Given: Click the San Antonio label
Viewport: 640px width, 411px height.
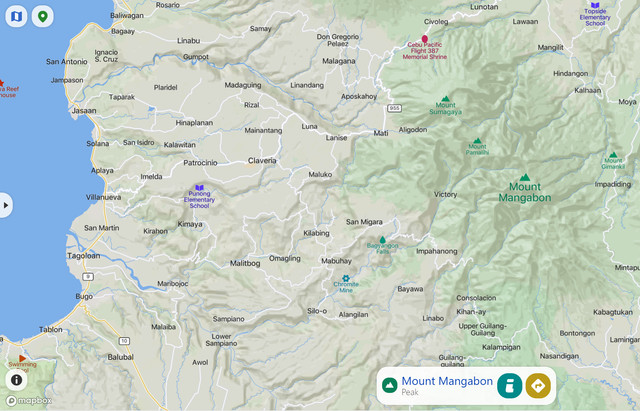Looking at the screenshot, I should click(x=67, y=62).
